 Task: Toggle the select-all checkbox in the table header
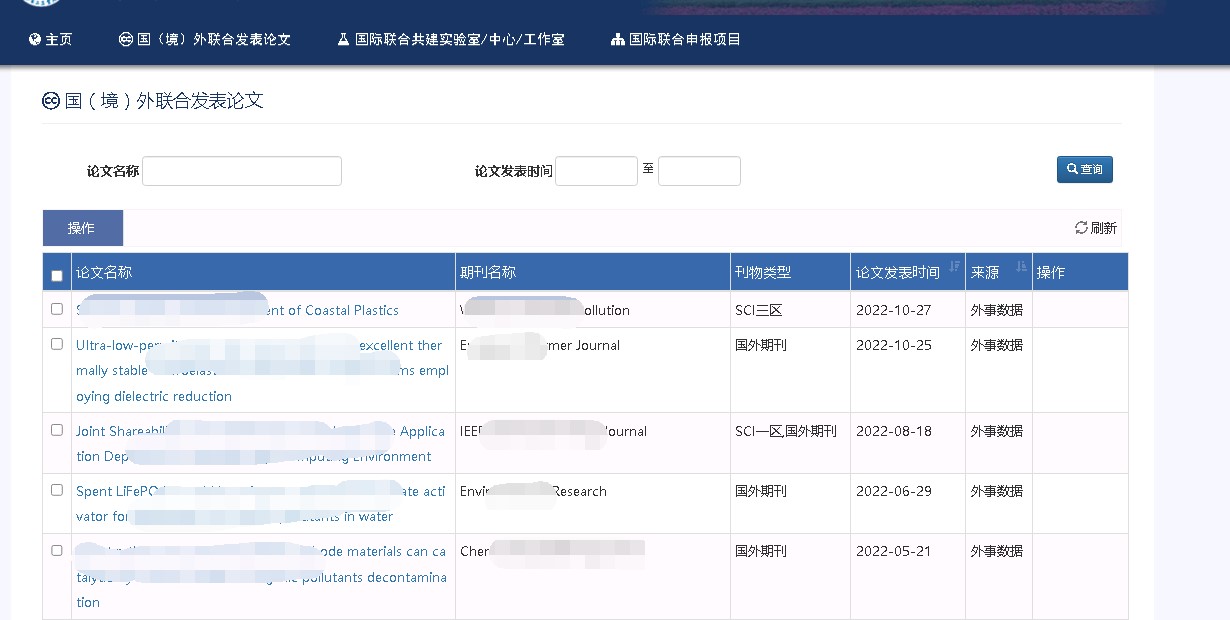pos(57,275)
